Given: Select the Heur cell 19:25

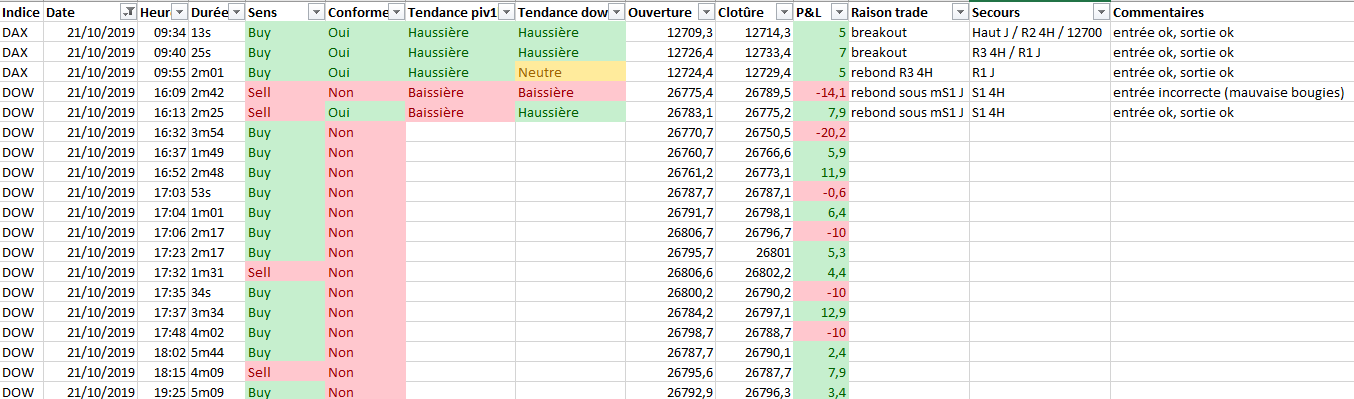Looking at the screenshot, I should (x=163, y=392).
